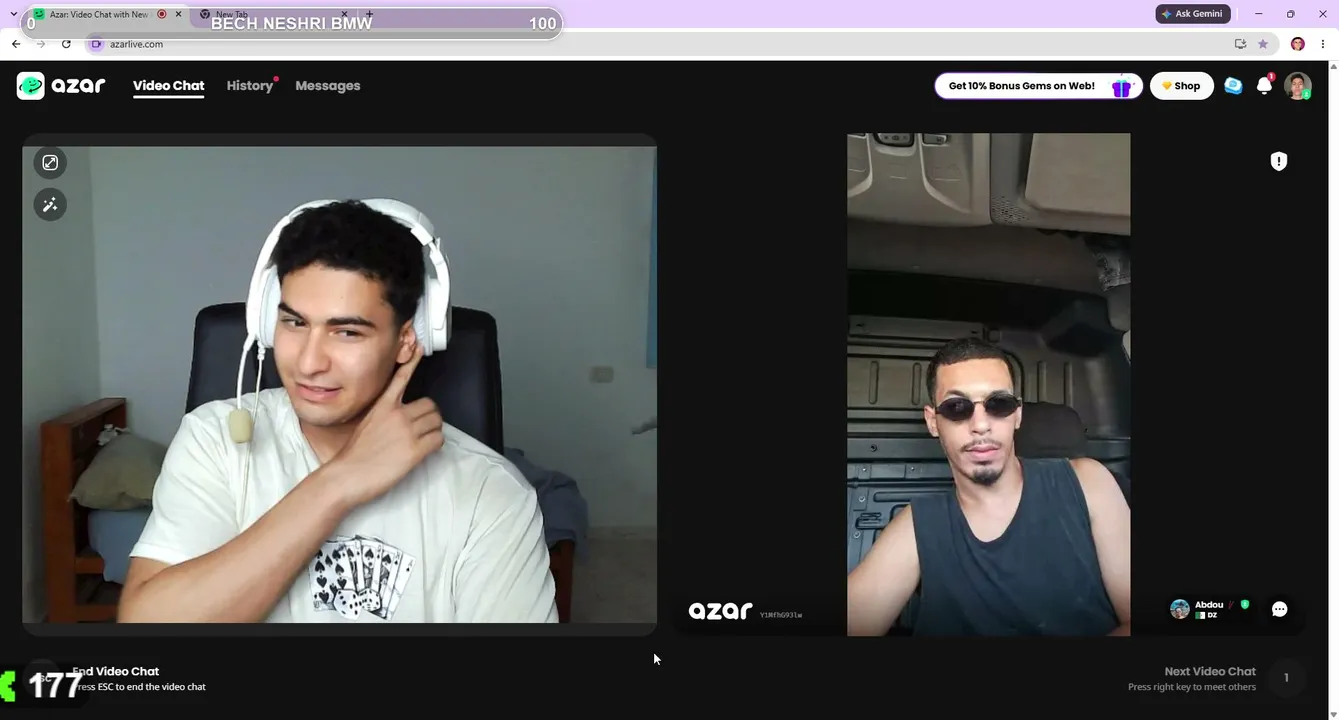
Task: Click the Azar logo in the header
Action: (61, 86)
